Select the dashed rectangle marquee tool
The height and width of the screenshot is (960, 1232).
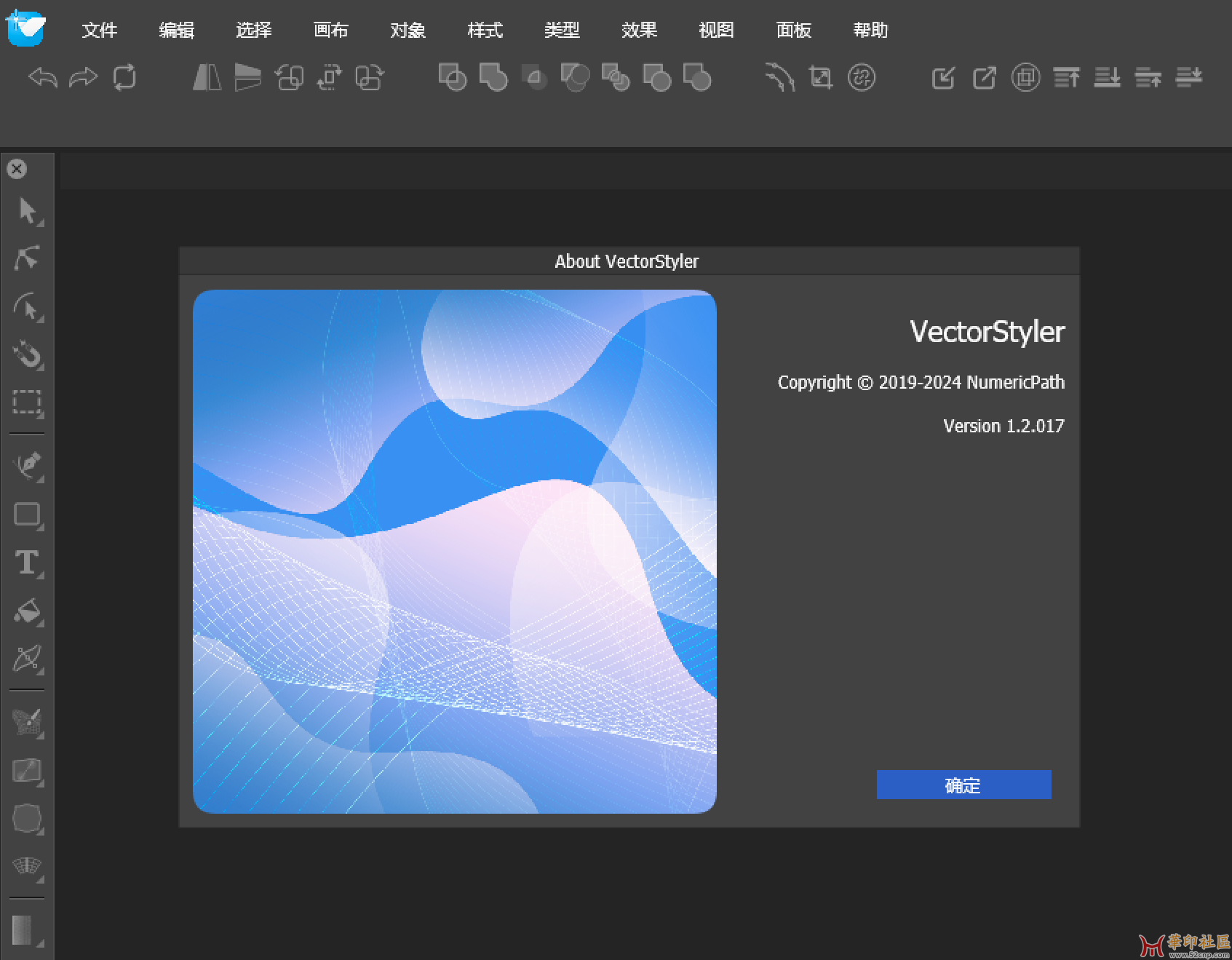click(28, 402)
